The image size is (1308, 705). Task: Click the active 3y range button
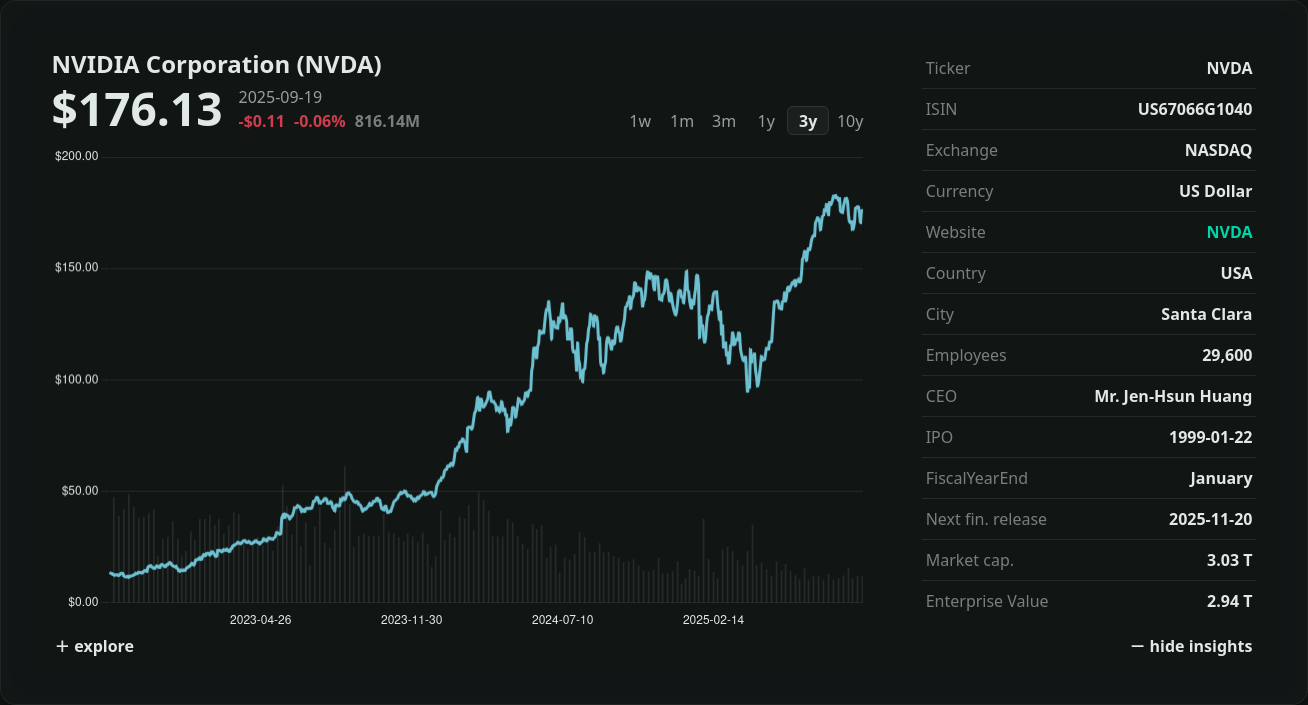click(x=807, y=121)
